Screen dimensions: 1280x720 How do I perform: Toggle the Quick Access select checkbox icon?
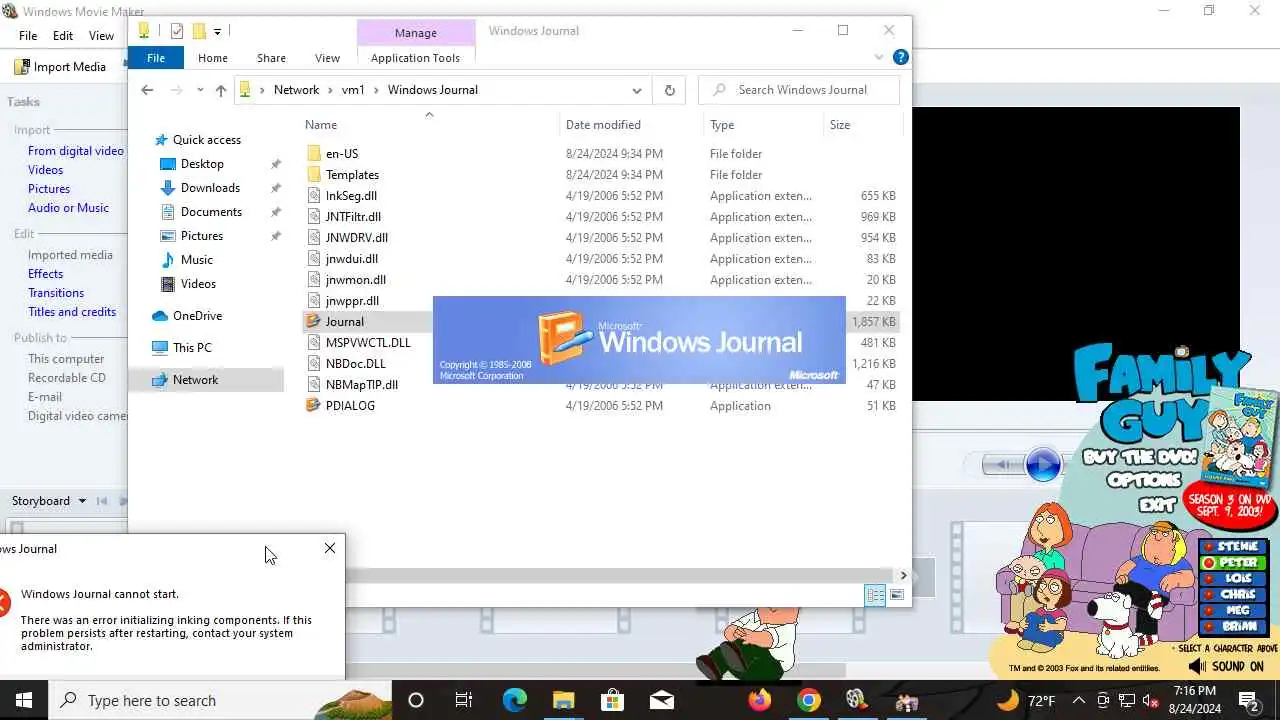pyautogui.click(x=177, y=31)
